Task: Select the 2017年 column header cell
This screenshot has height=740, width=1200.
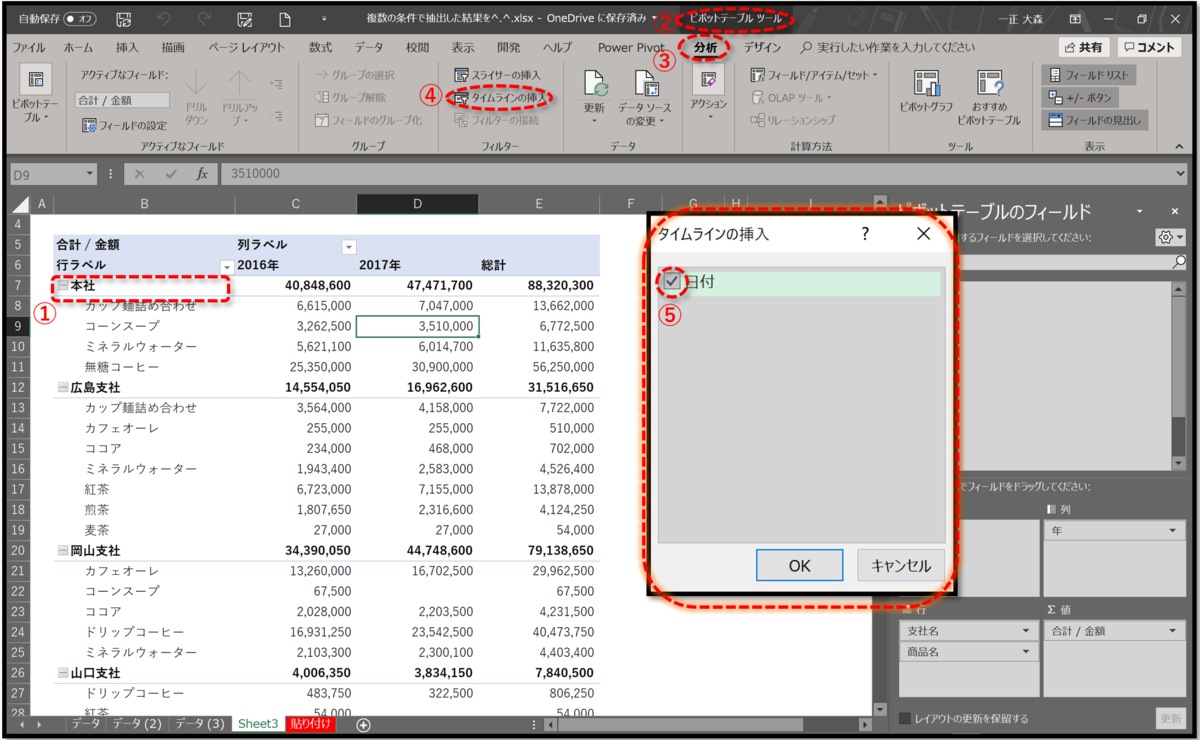Action: [417, 265]
